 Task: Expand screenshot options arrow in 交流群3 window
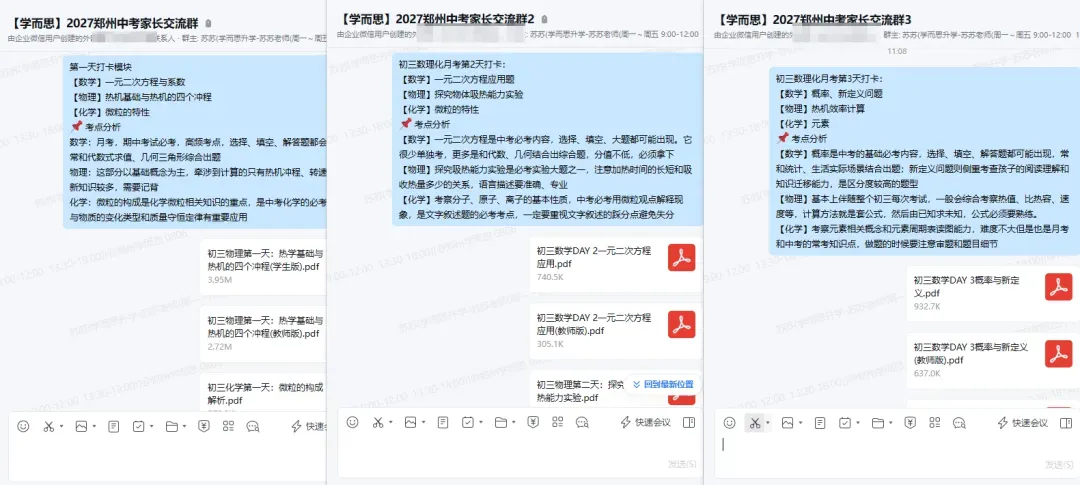[767, 423]
